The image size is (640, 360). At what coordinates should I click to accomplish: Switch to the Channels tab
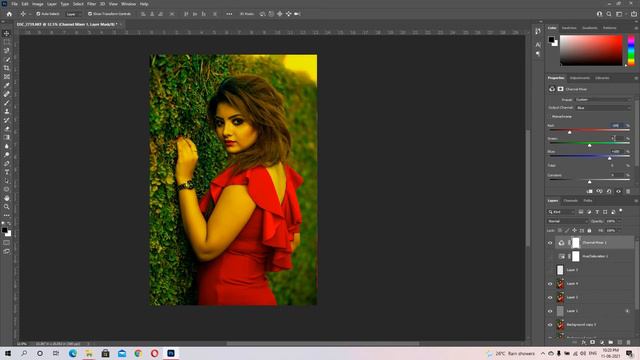[x=570, y=201]
